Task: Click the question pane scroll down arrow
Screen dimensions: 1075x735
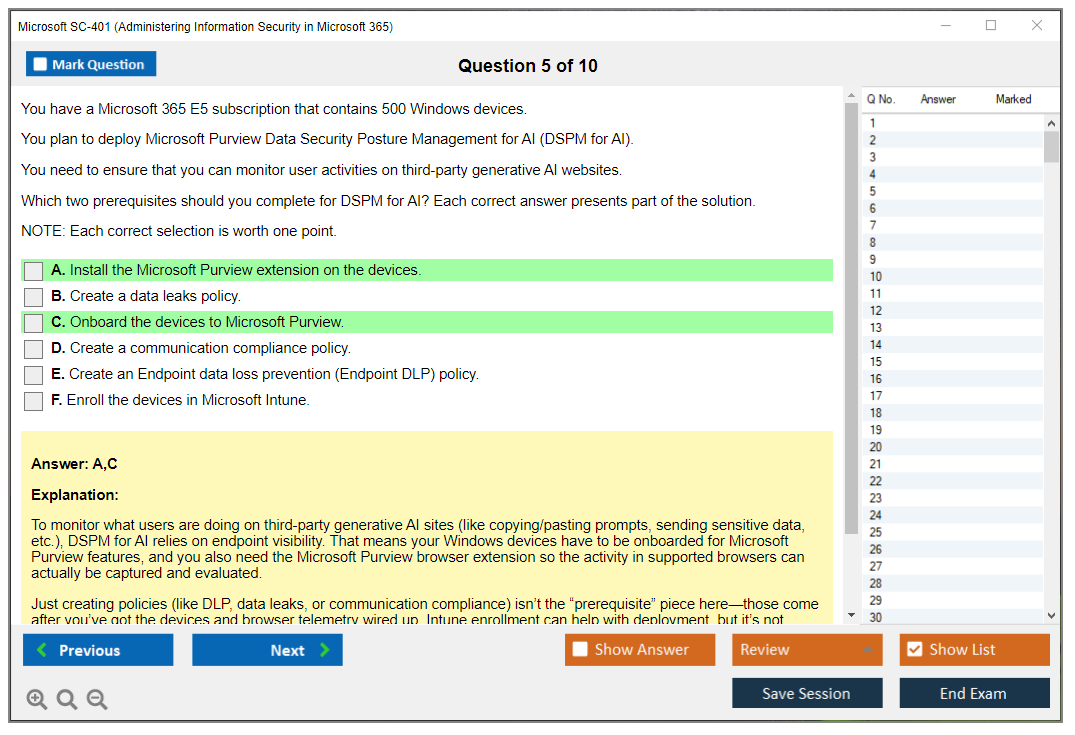Action: click(851, 614)
